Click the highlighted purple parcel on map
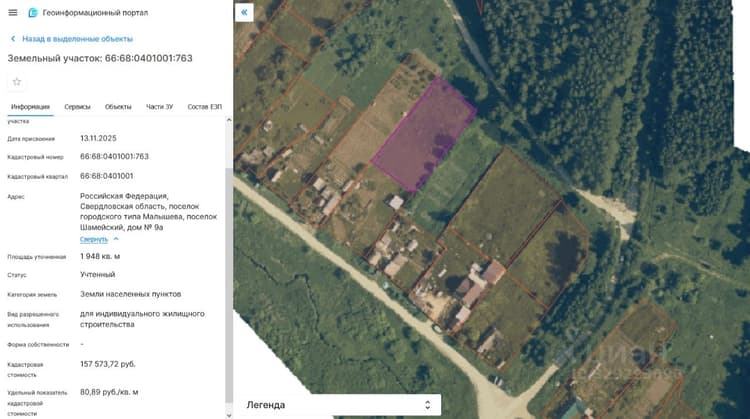Image resolution: width=750 pixels, height=419 pixels. pos(423,135)
